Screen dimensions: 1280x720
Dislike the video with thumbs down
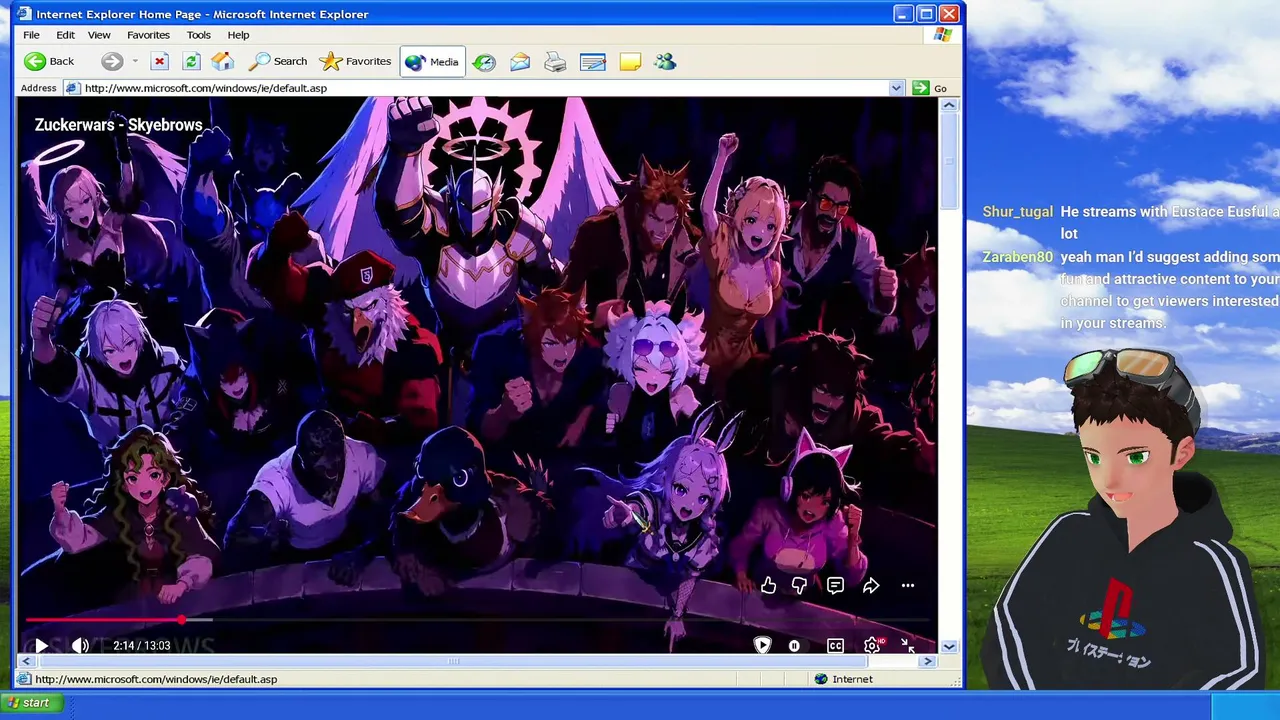point(800,586)
